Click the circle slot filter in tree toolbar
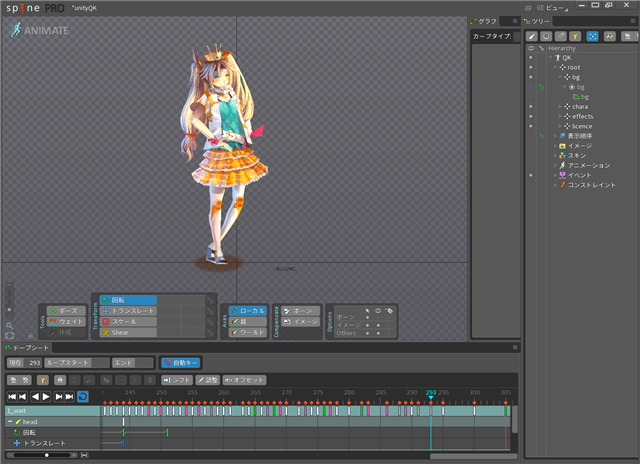Screen dimensions: 640x464 tap(546, 36)
